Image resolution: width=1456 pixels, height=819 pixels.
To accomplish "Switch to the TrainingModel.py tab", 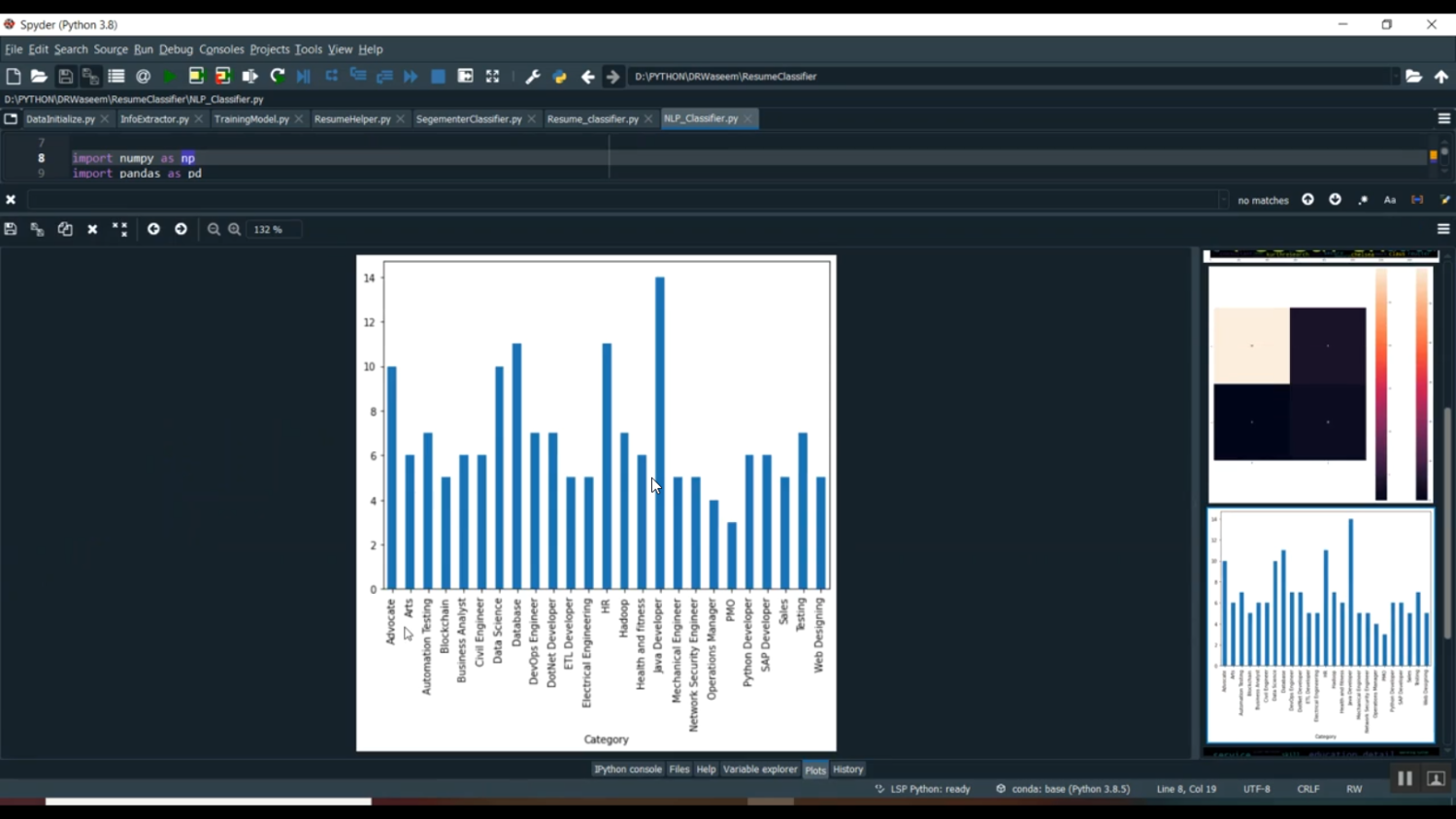I will click(251, 118).
